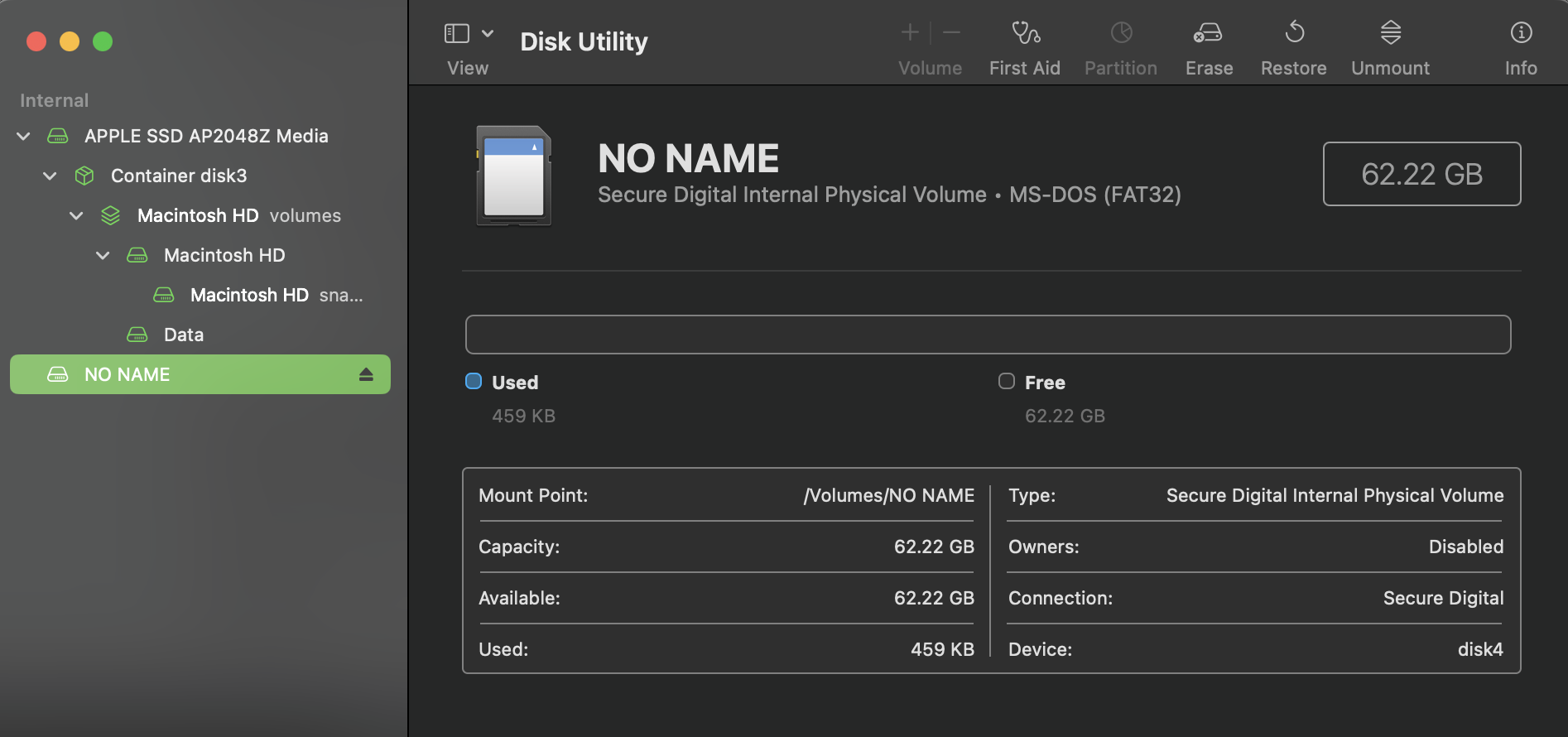Collapse the APPLE SSD AP2048Z Media tree
1568x737 pixels.
[24, 136]
